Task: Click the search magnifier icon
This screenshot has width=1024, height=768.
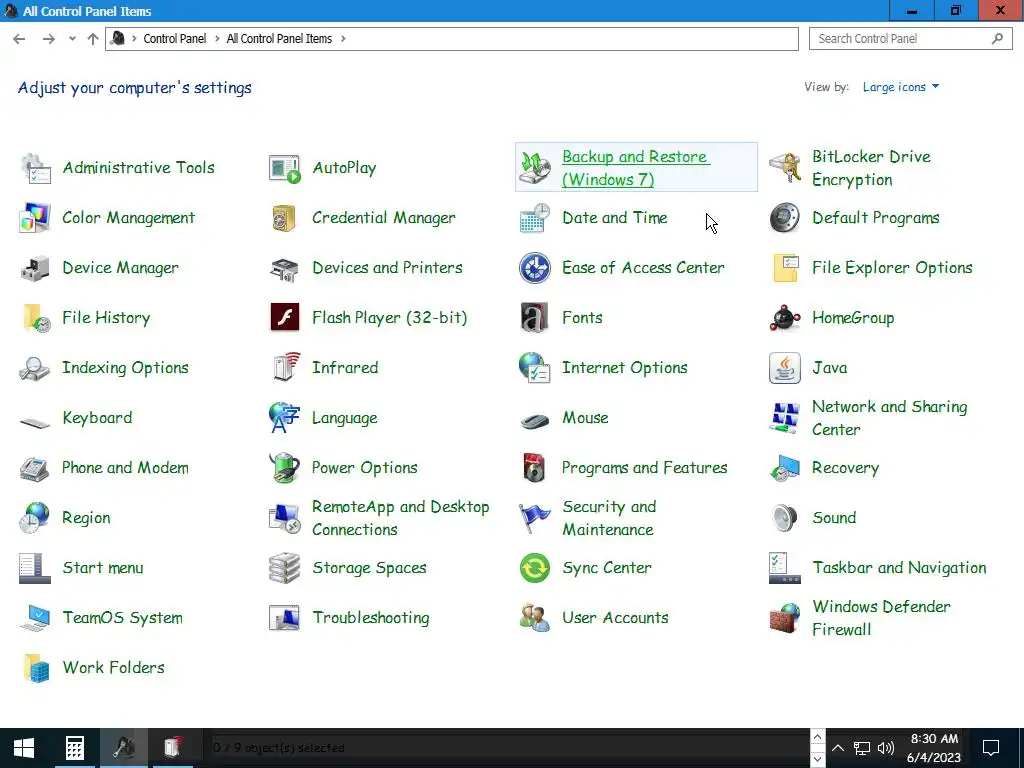Action: pos(997,39)
